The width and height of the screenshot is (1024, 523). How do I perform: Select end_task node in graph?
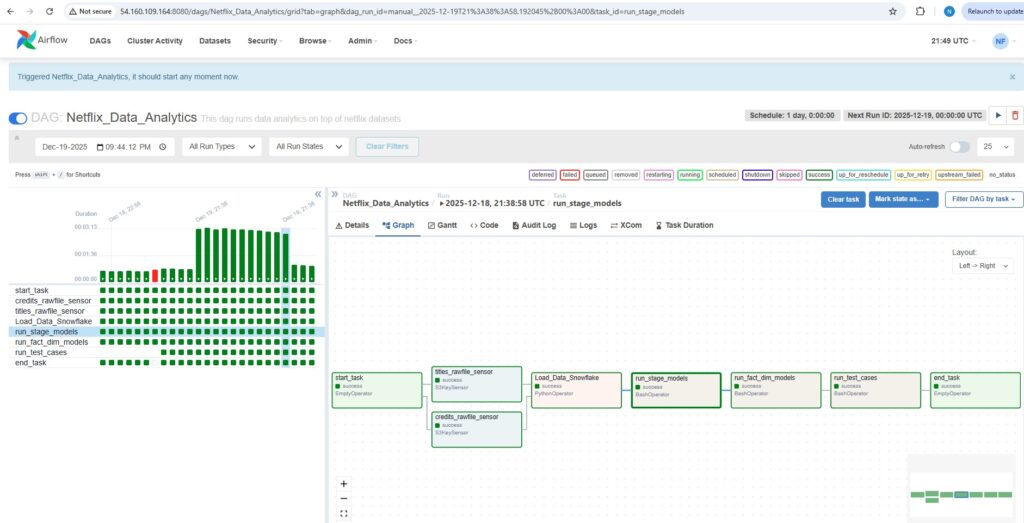coord(976,390)
